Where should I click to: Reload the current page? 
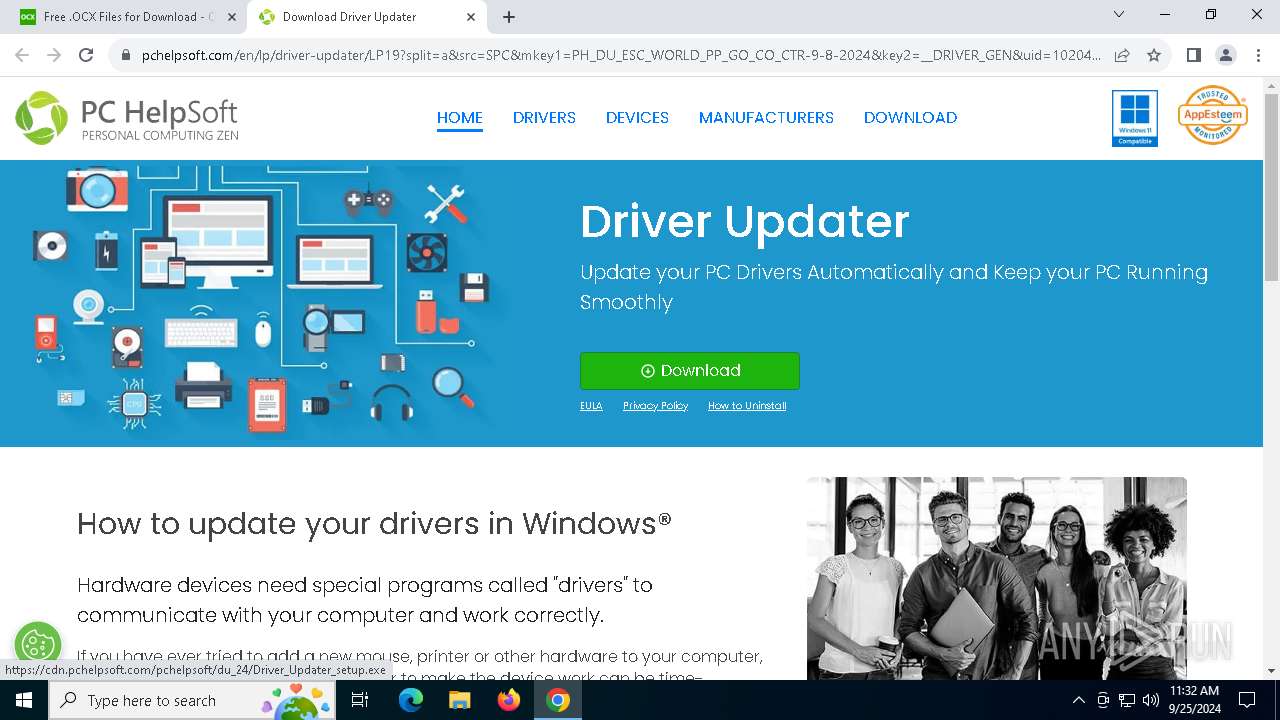[x=86, y=55]
